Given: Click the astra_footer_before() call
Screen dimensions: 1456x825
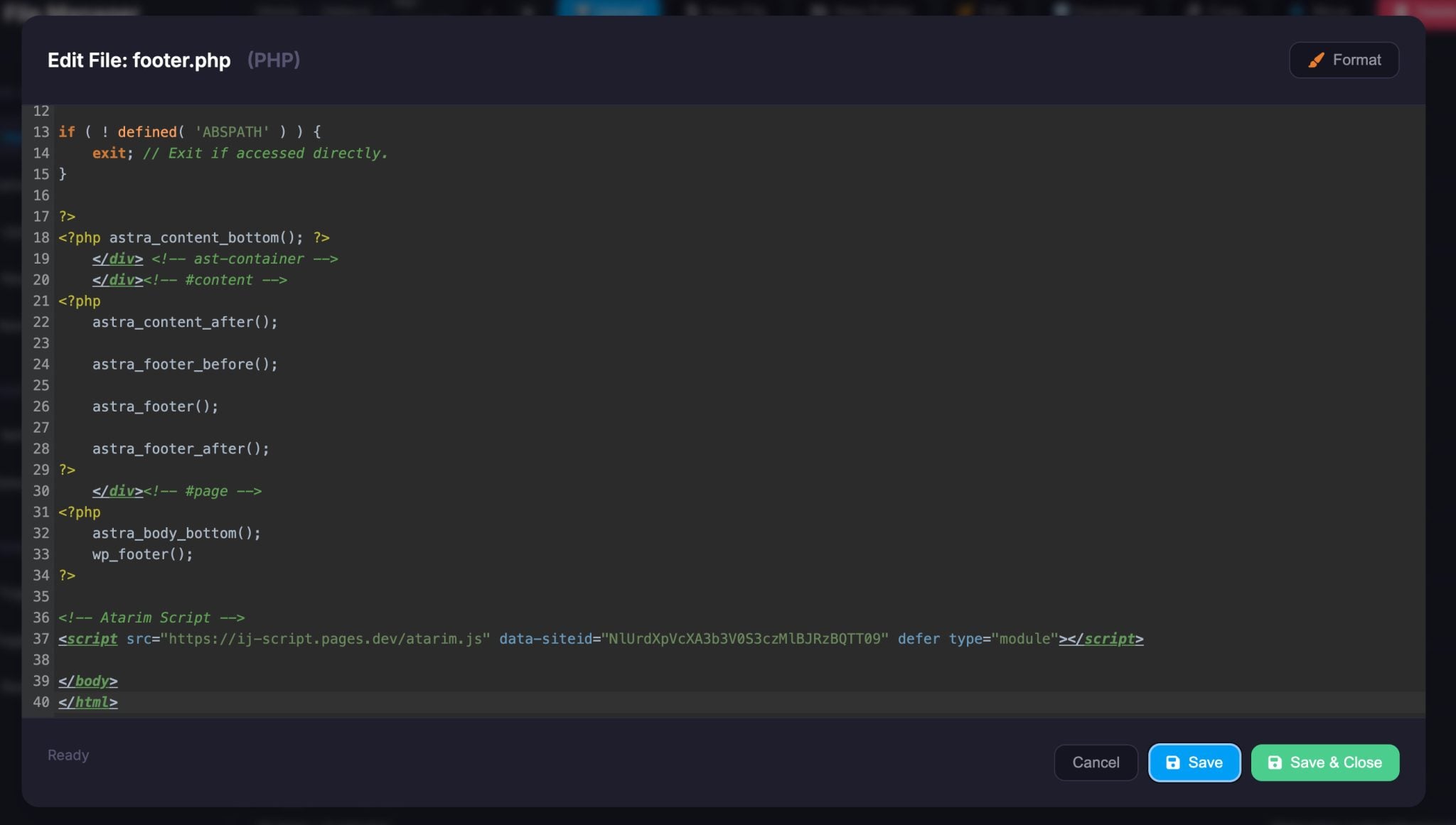Looking at the screenshot, I should tap(184, 365).
